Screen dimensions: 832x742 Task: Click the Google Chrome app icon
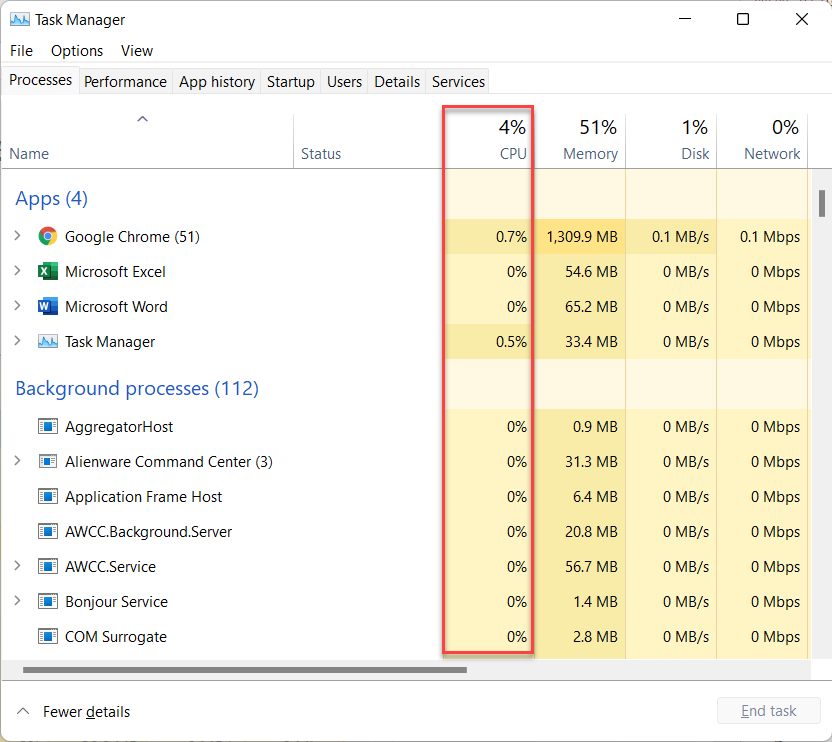[47, 237]
